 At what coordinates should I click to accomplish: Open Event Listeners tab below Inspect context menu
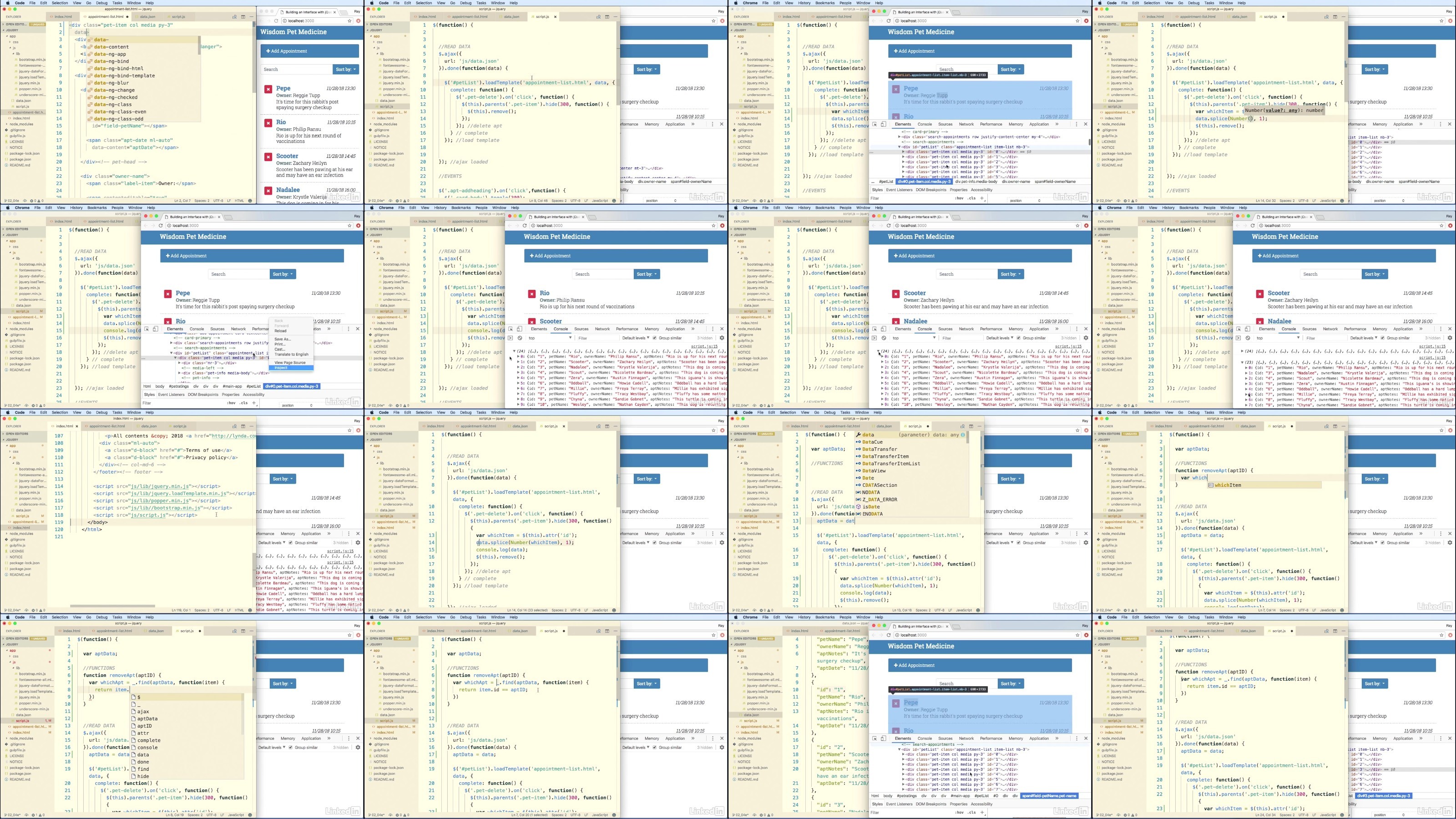[171, 394]
